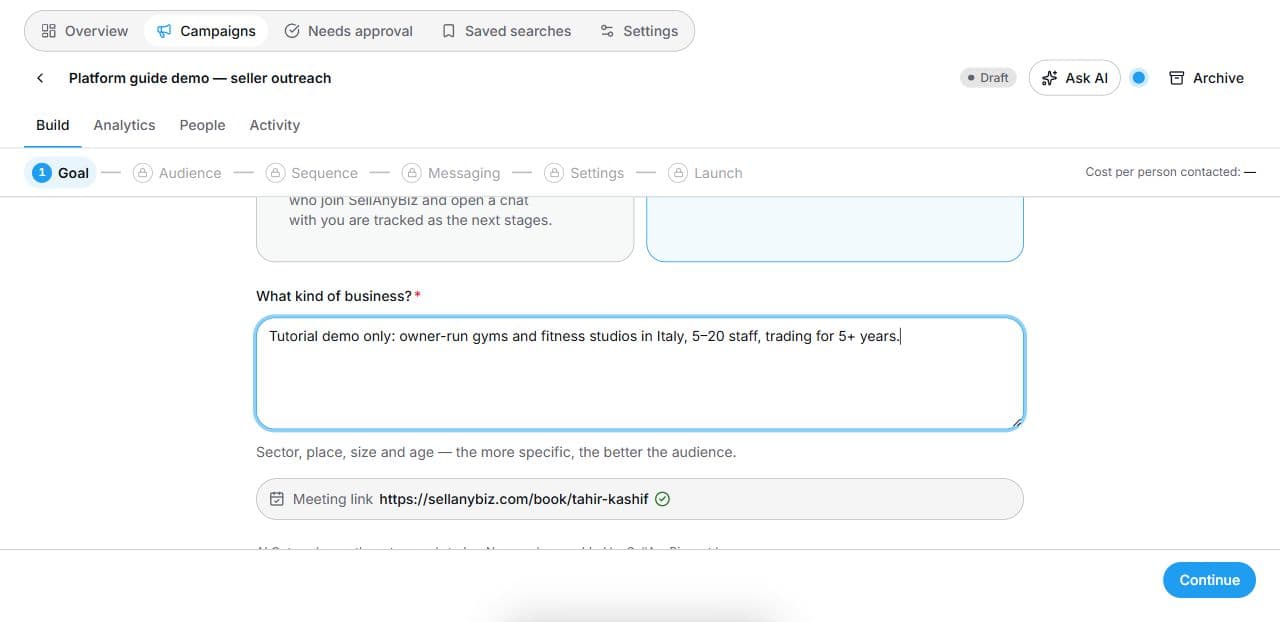This screenshot has height=622, width=1280.
Task: Select the Settings step in wizard
Action: 584,173
